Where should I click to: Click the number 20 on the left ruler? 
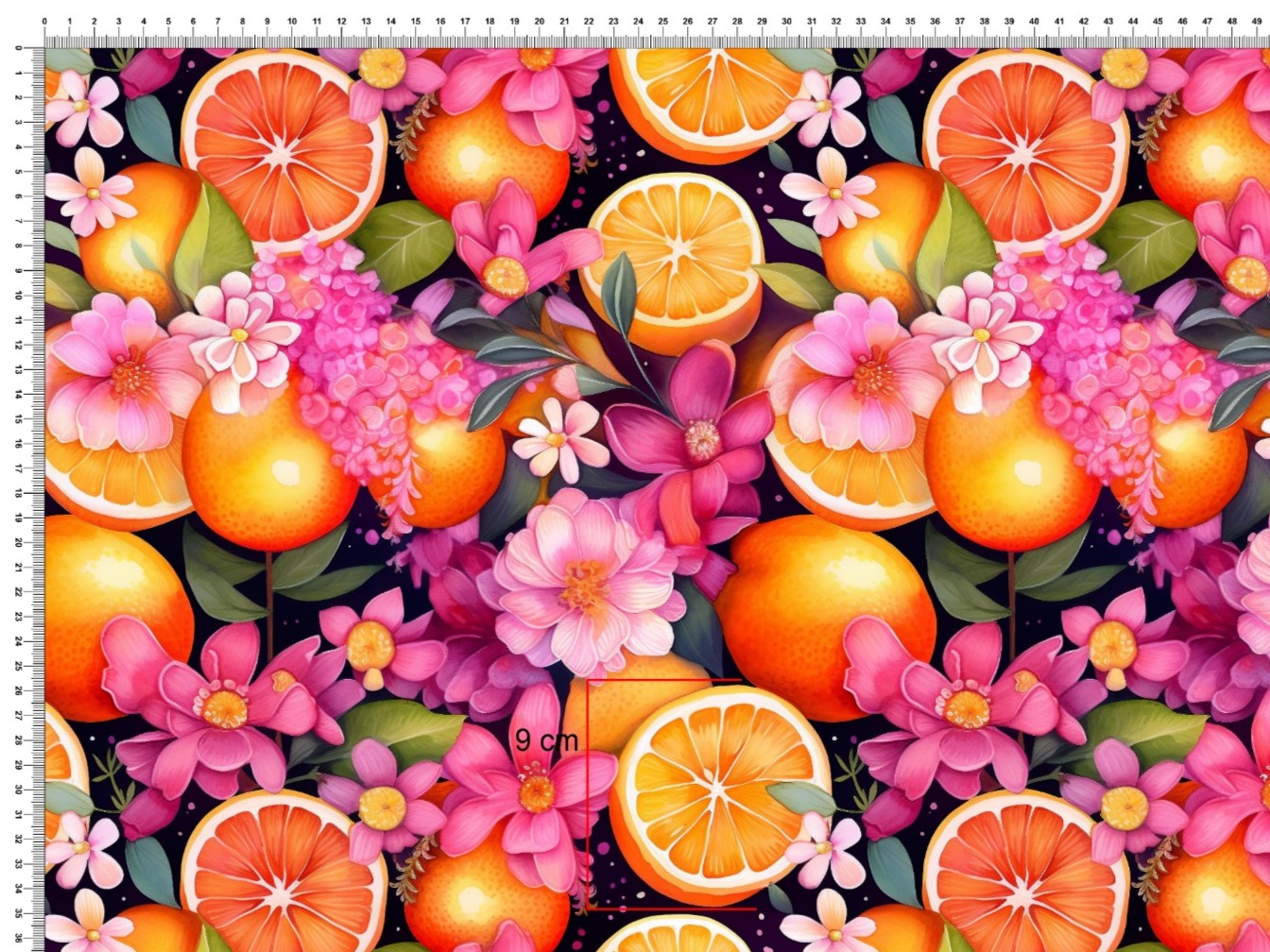point(20,542)
